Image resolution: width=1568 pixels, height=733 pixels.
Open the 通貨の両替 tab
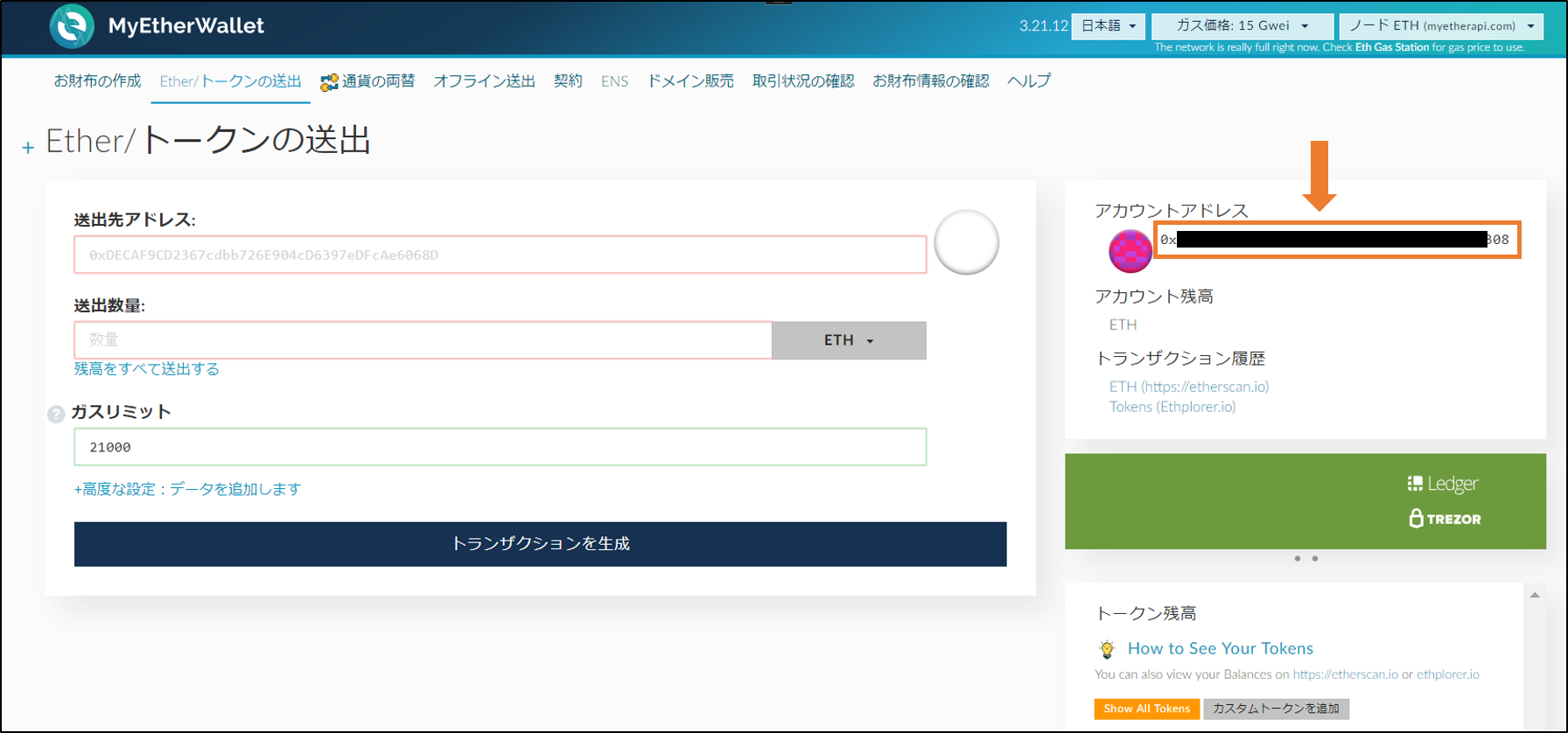click(367, 81)
